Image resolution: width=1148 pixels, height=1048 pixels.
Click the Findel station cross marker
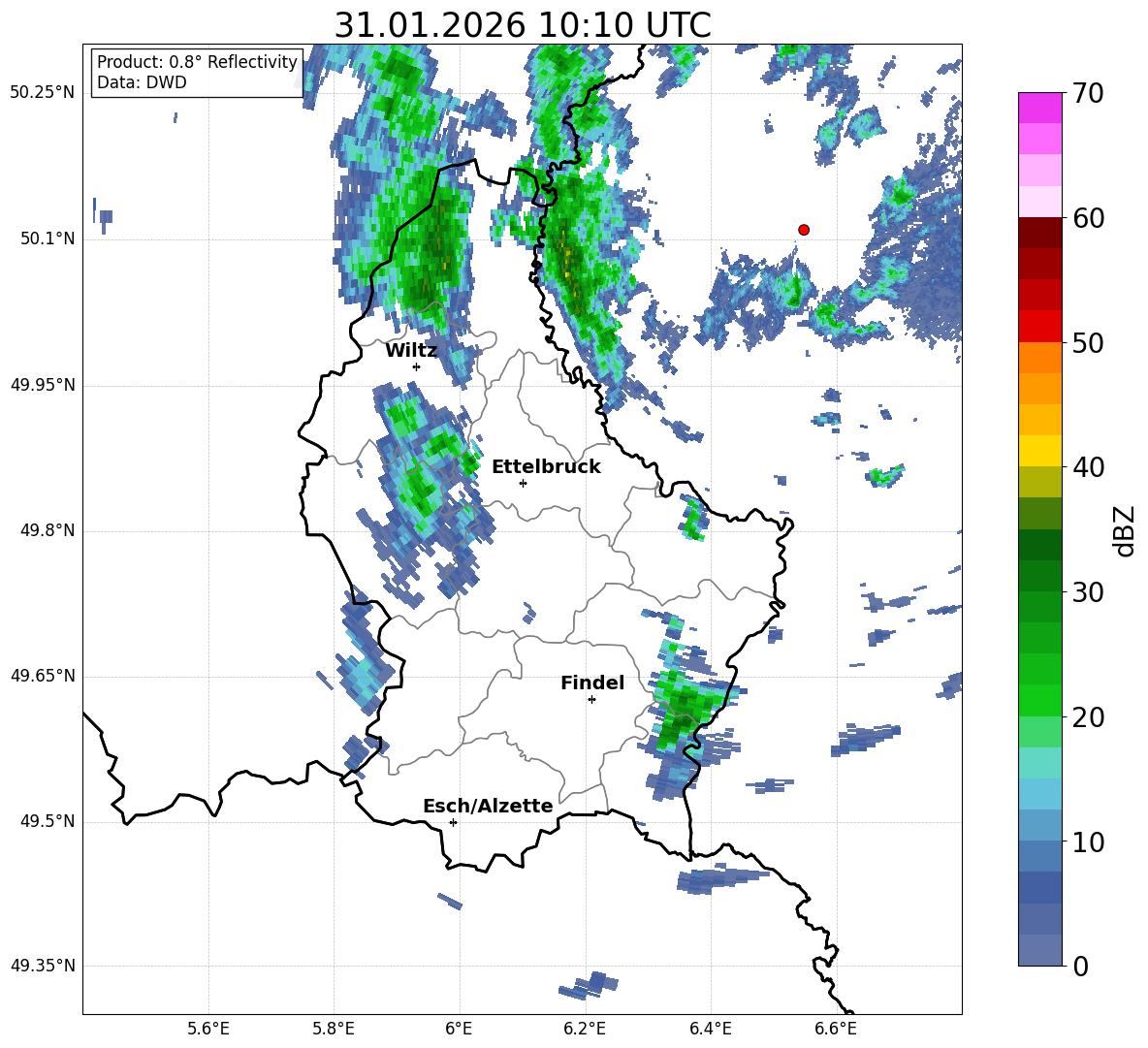coord(591,700)
